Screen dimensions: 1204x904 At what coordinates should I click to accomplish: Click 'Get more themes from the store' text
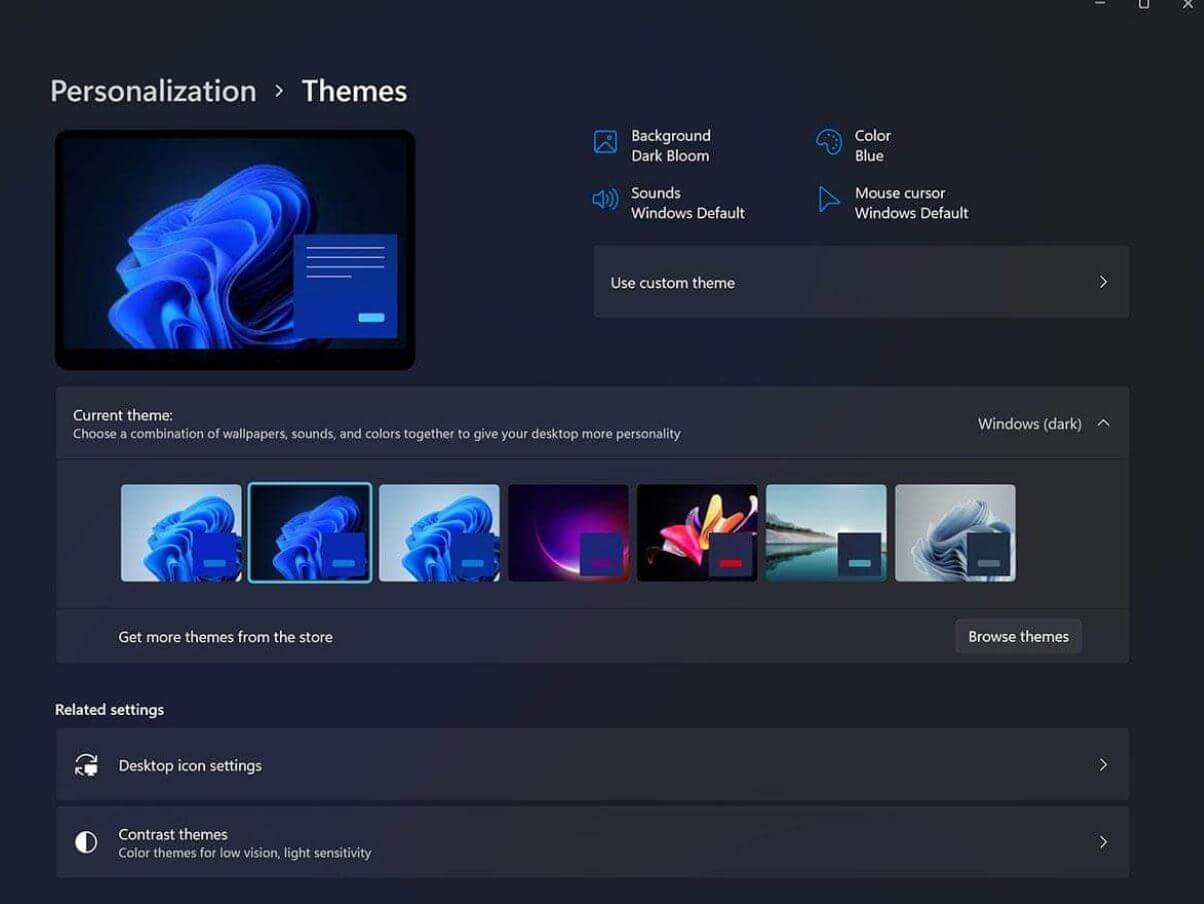(x=225, y=637)
